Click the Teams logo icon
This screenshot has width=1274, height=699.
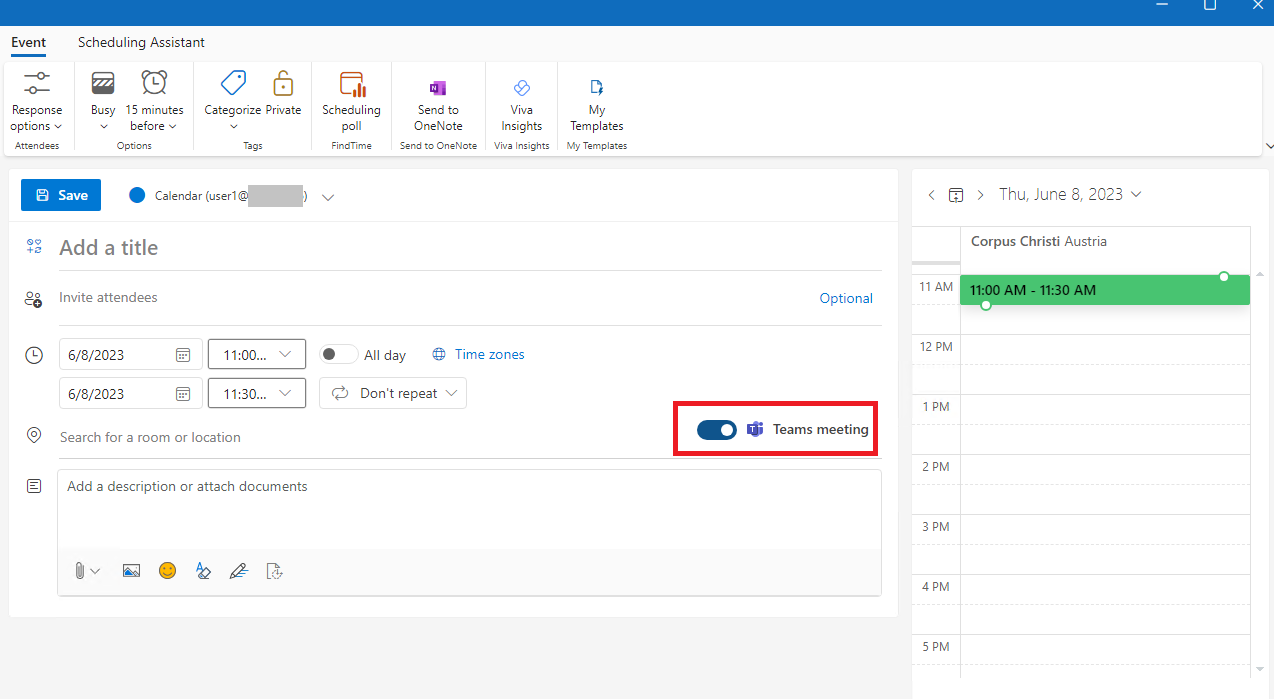click(755, 429)
